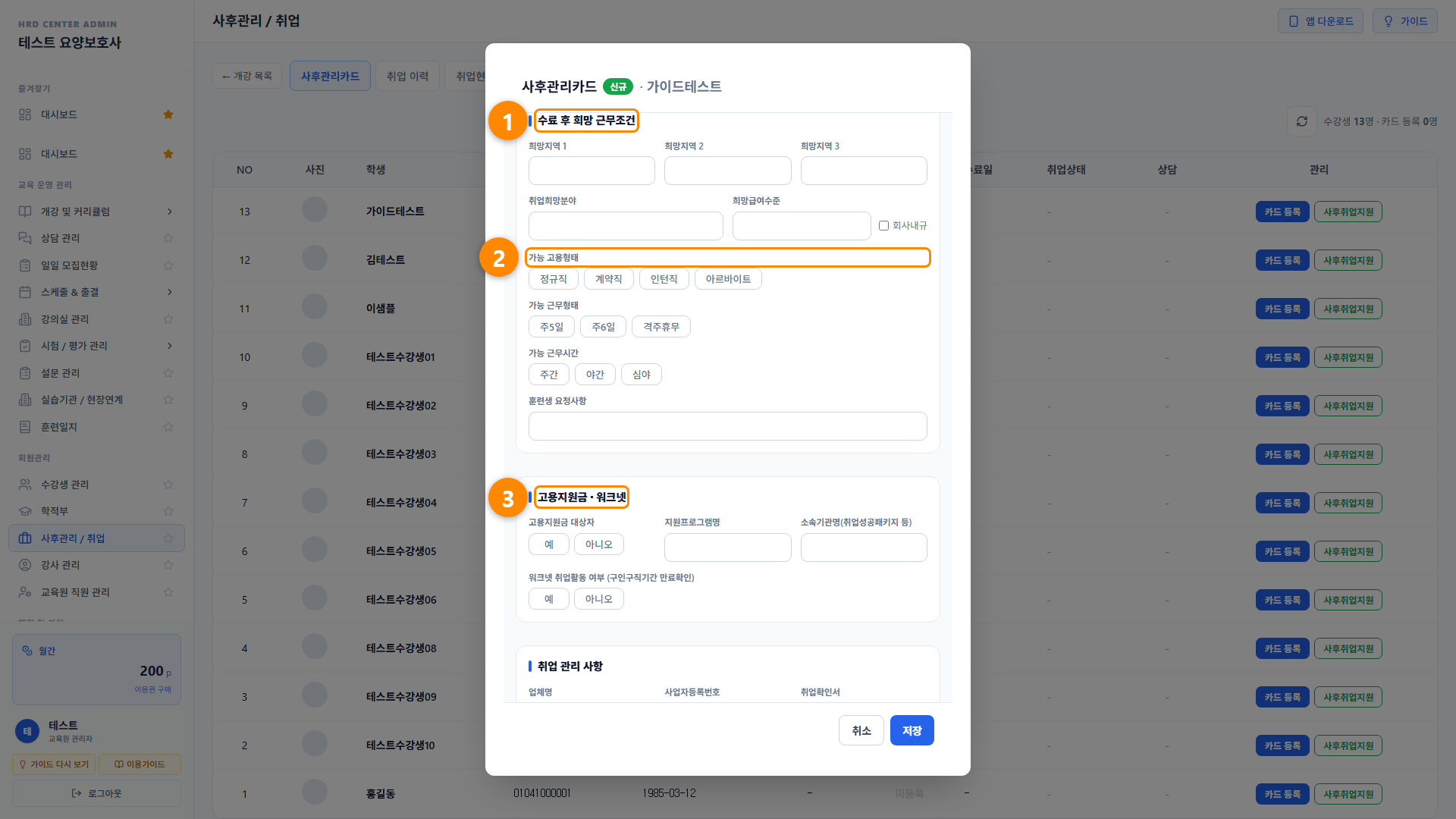Click 이용권 구매 link

[x=153, y=689]
